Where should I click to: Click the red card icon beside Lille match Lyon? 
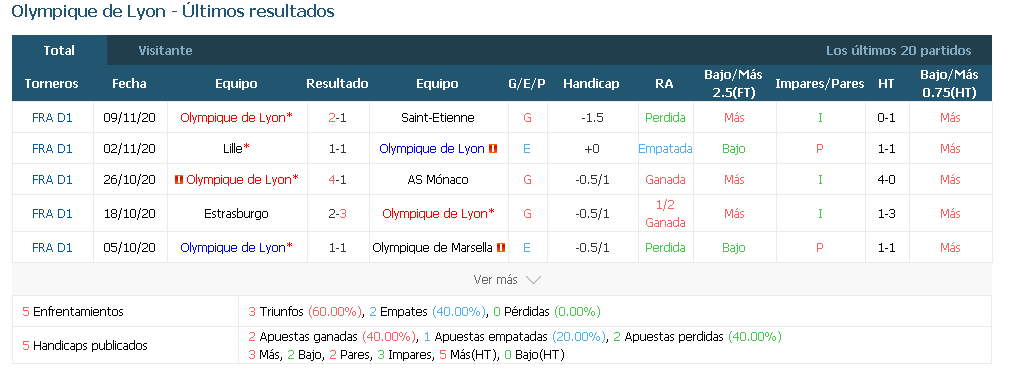click(x=493, y=149)
